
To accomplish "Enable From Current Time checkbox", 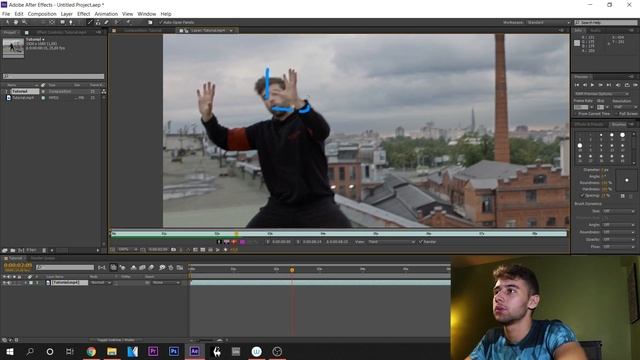I will (576, 113).
